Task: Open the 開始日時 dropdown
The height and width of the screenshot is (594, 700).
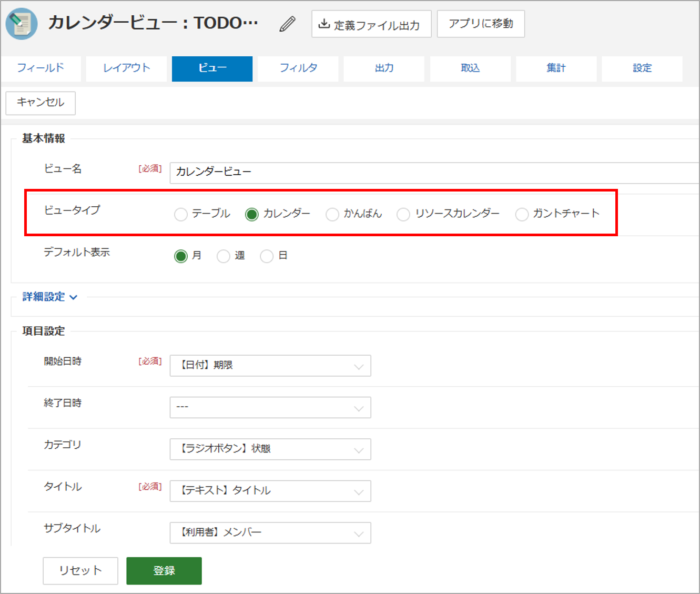Action: [x=270, y=366]
